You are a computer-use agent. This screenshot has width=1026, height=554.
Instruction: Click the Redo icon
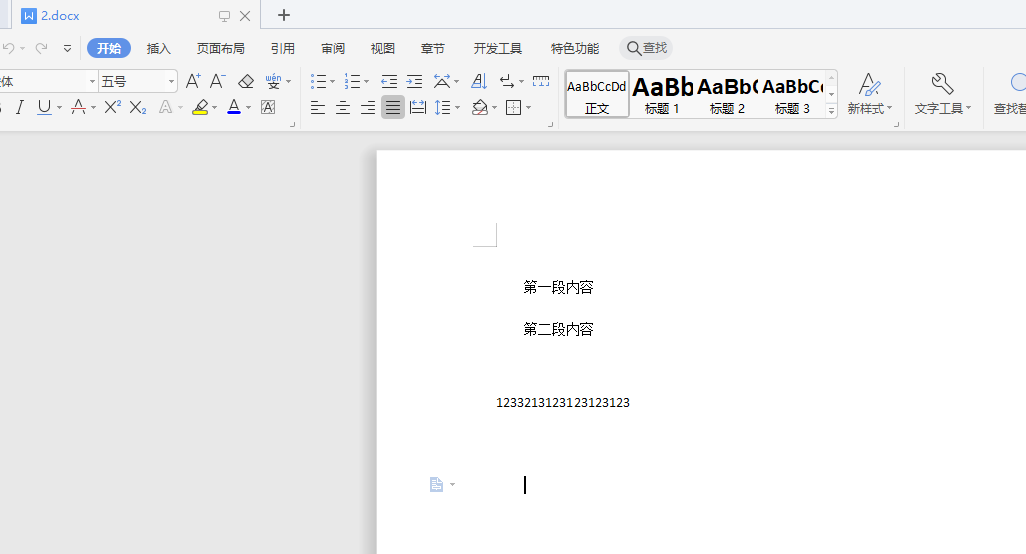pos(41,48)
